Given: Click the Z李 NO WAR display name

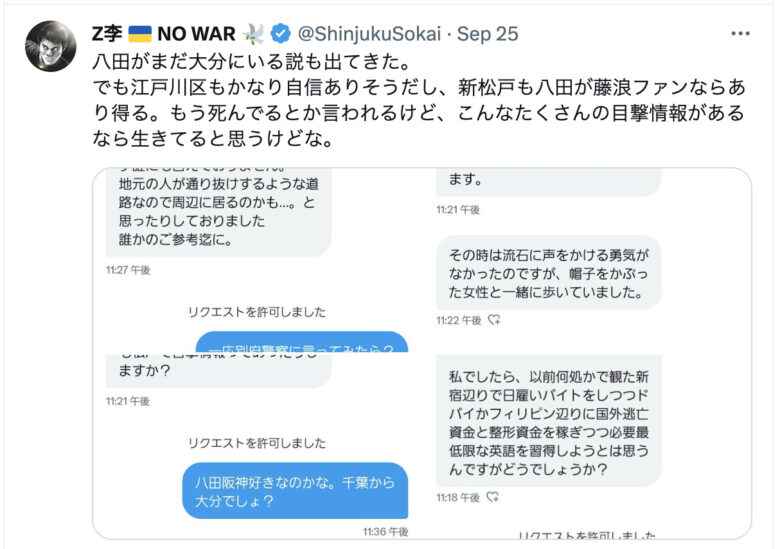Looking at the screenshot, I should coord(164,34).
